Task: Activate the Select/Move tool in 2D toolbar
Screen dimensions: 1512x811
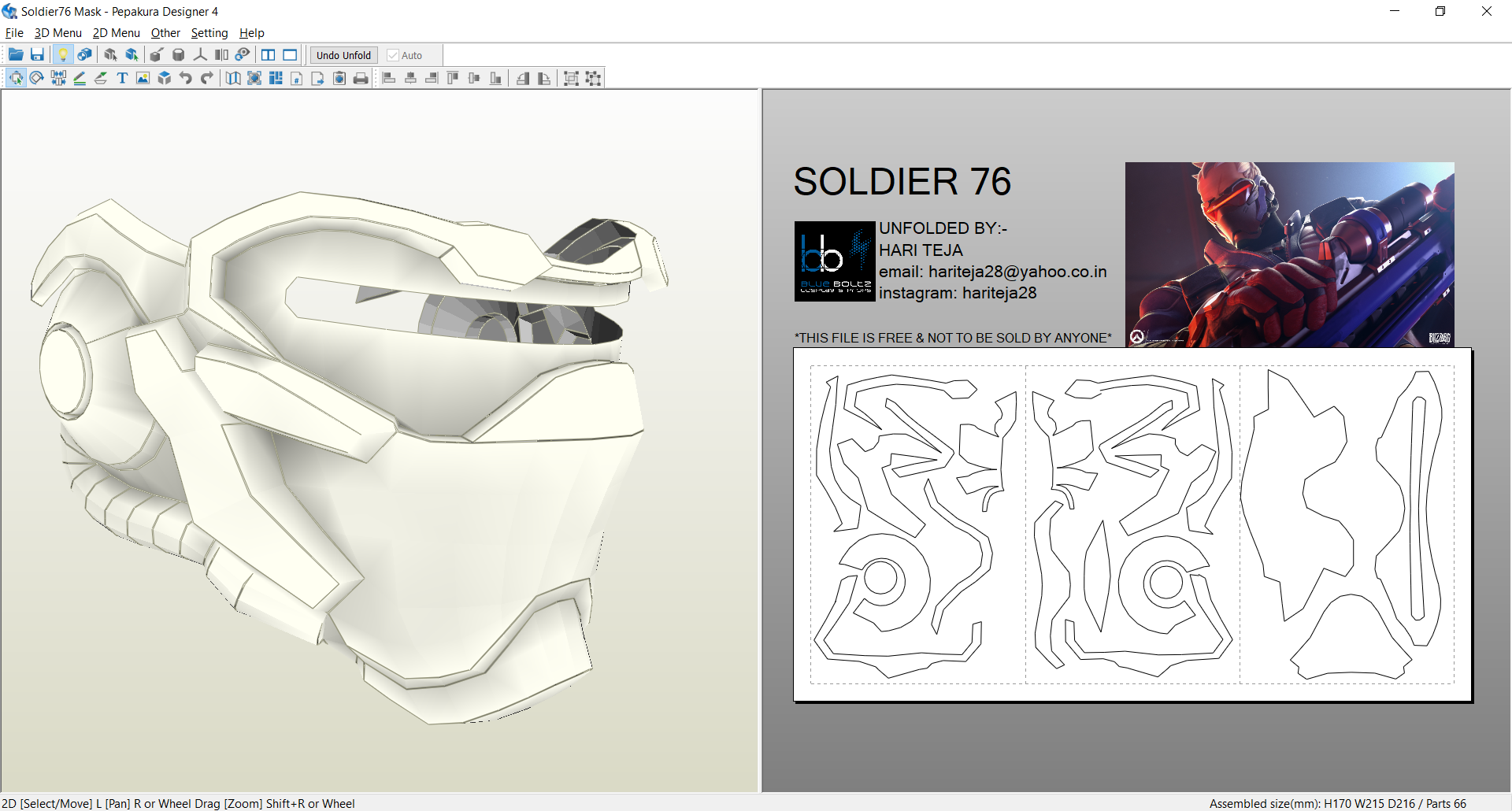Action: [x=16, y=78]
